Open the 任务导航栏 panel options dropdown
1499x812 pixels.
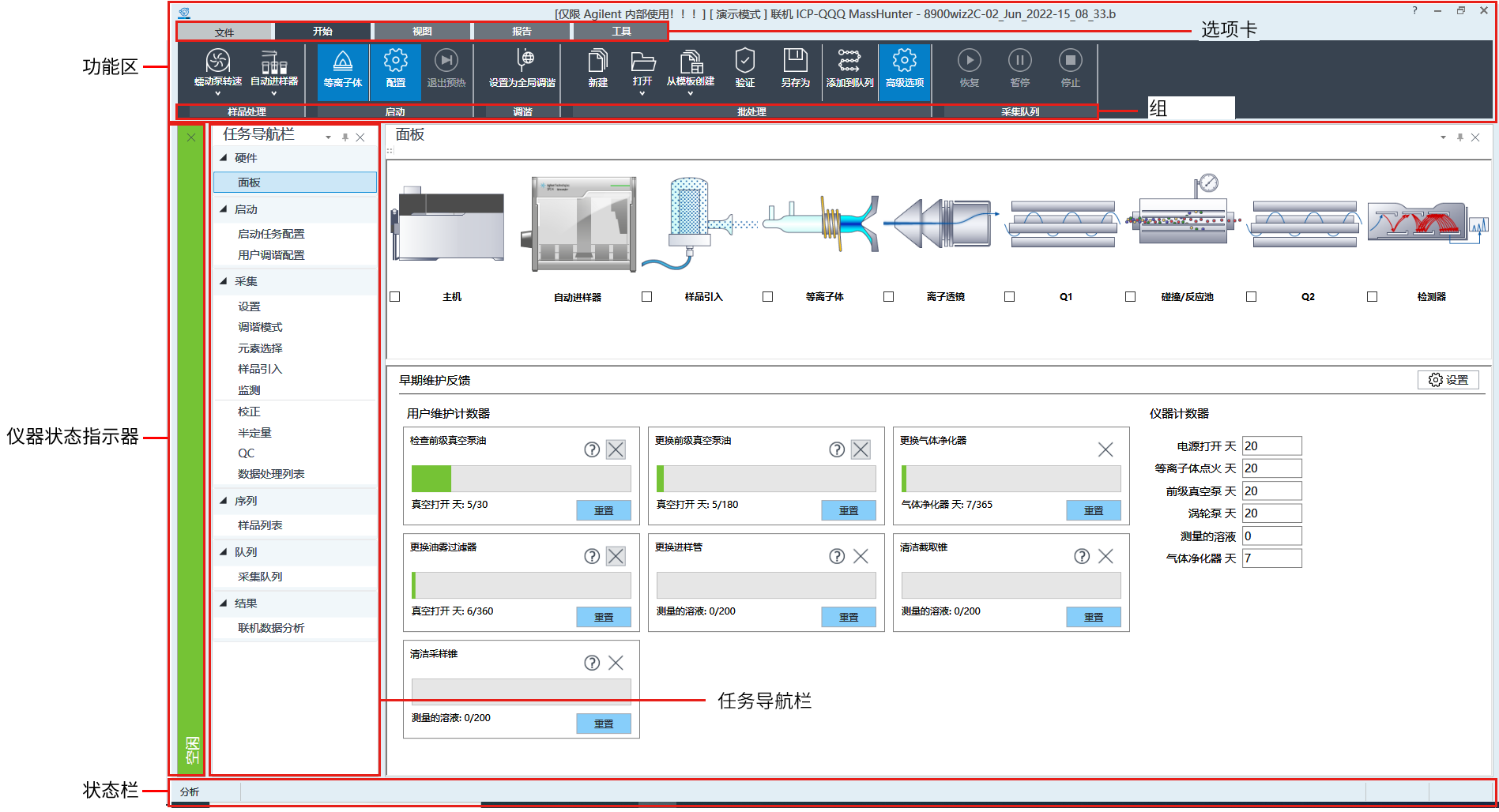329,137
